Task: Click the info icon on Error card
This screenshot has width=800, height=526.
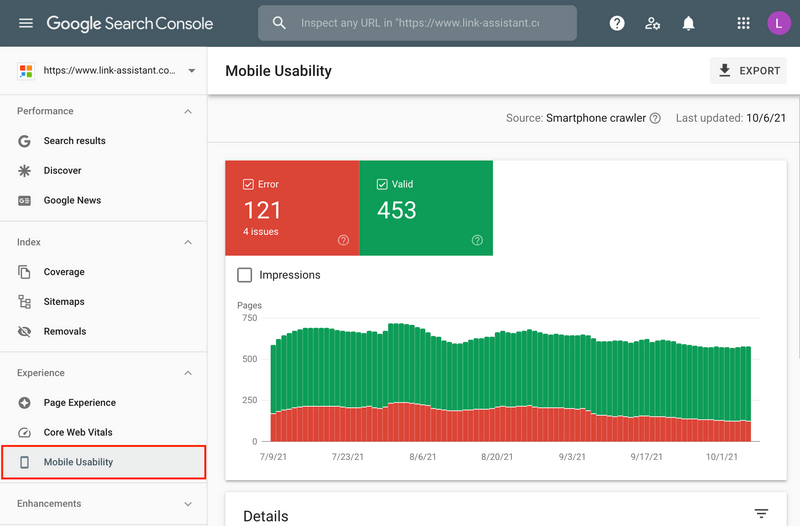Action: point(343,240)
